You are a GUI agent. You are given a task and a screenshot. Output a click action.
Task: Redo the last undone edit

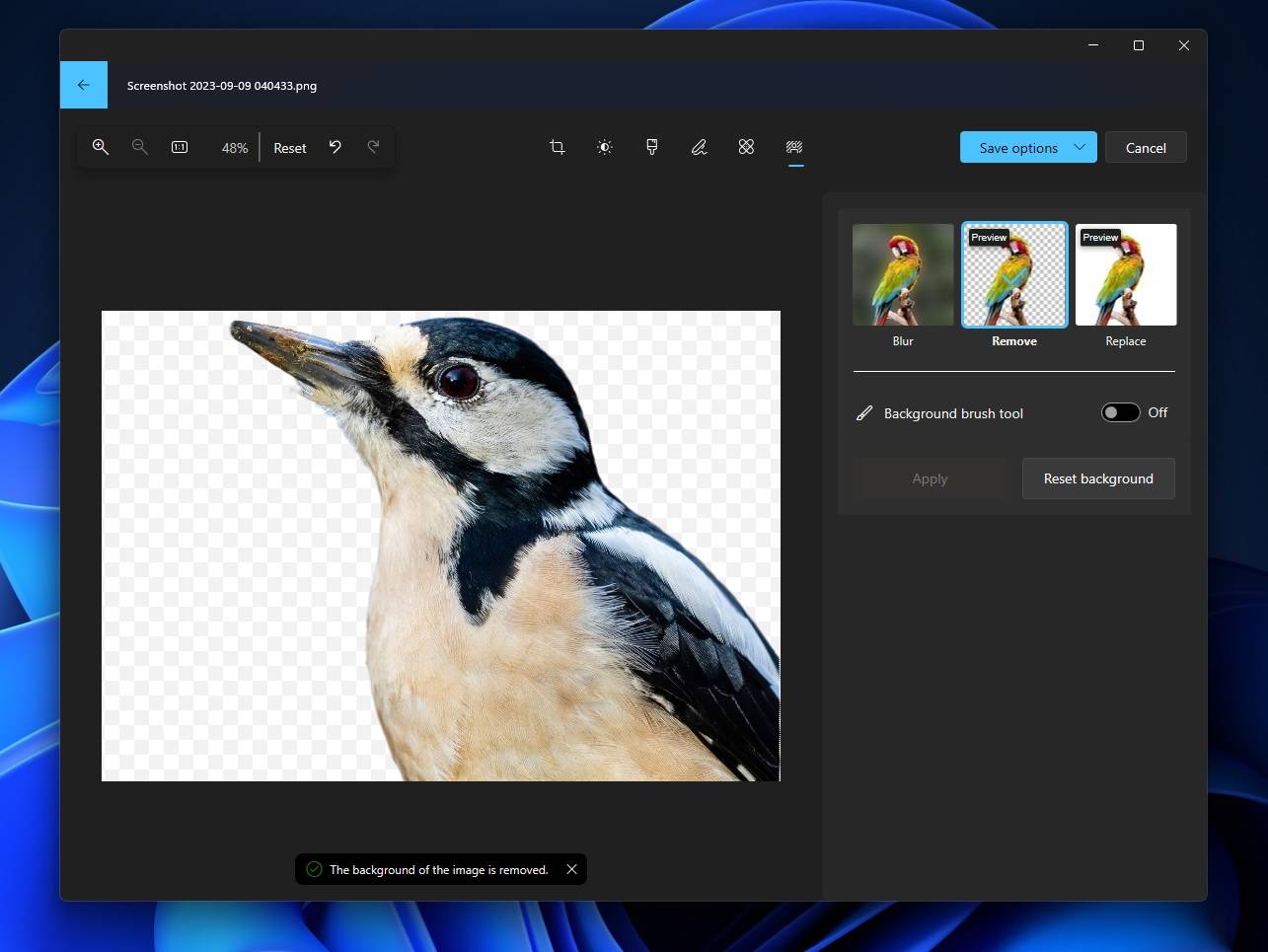click(x=373, y=146)
